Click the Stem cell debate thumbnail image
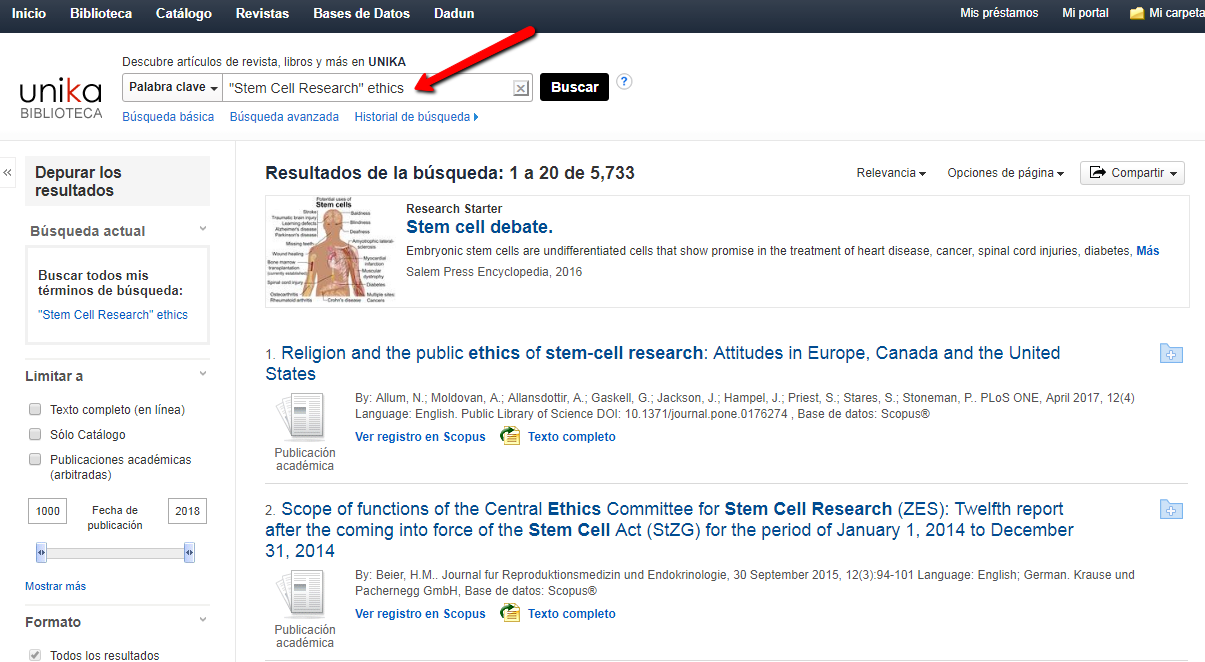1205x662 pixels. [329, 250]
